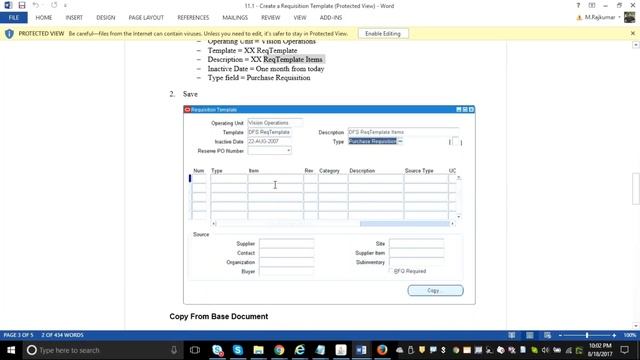Click the Protected View shield icon
The width and height of the screenshot is (640, 360).
click(x=9, y=33)
